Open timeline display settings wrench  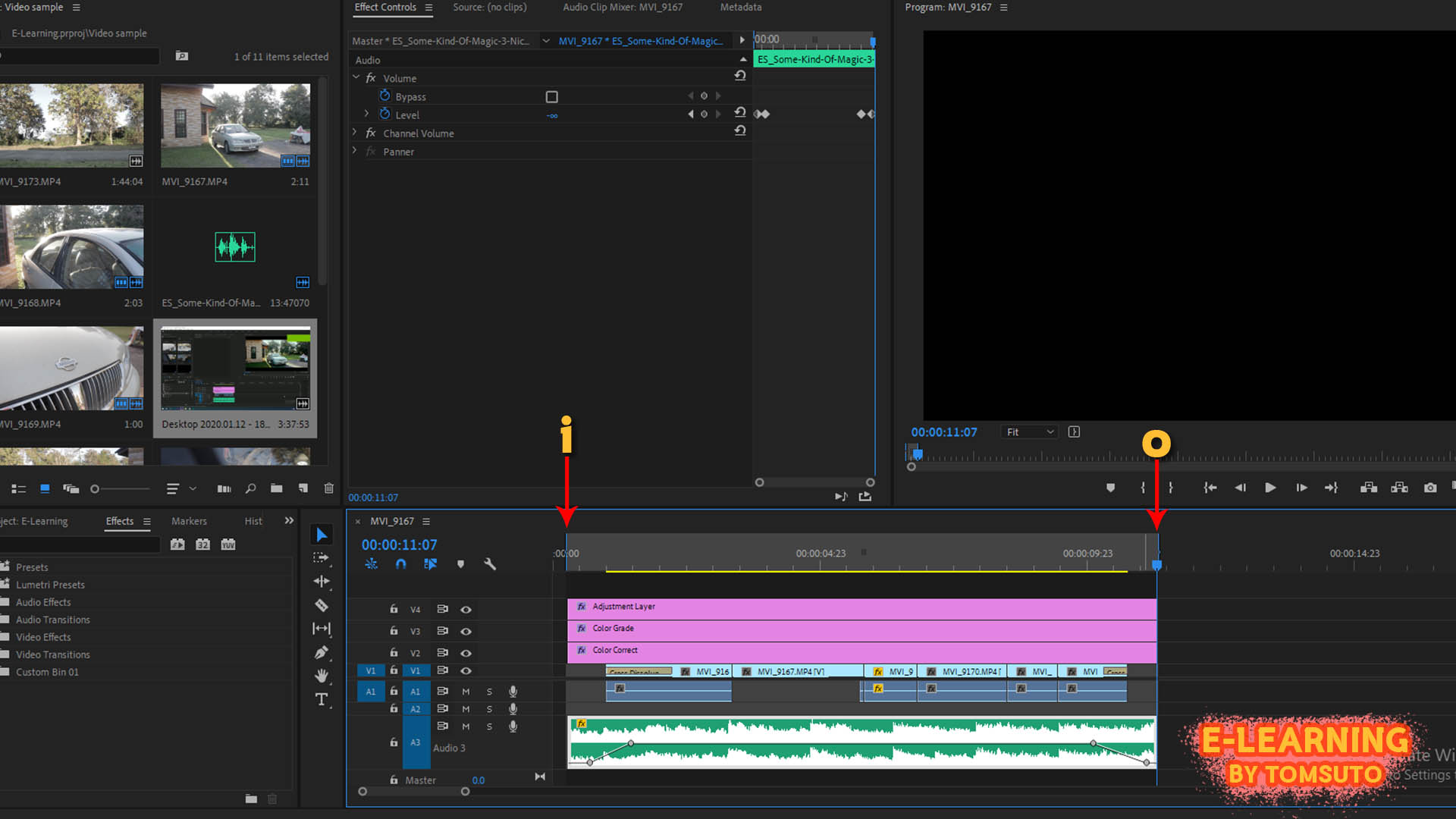click(490, 564)
